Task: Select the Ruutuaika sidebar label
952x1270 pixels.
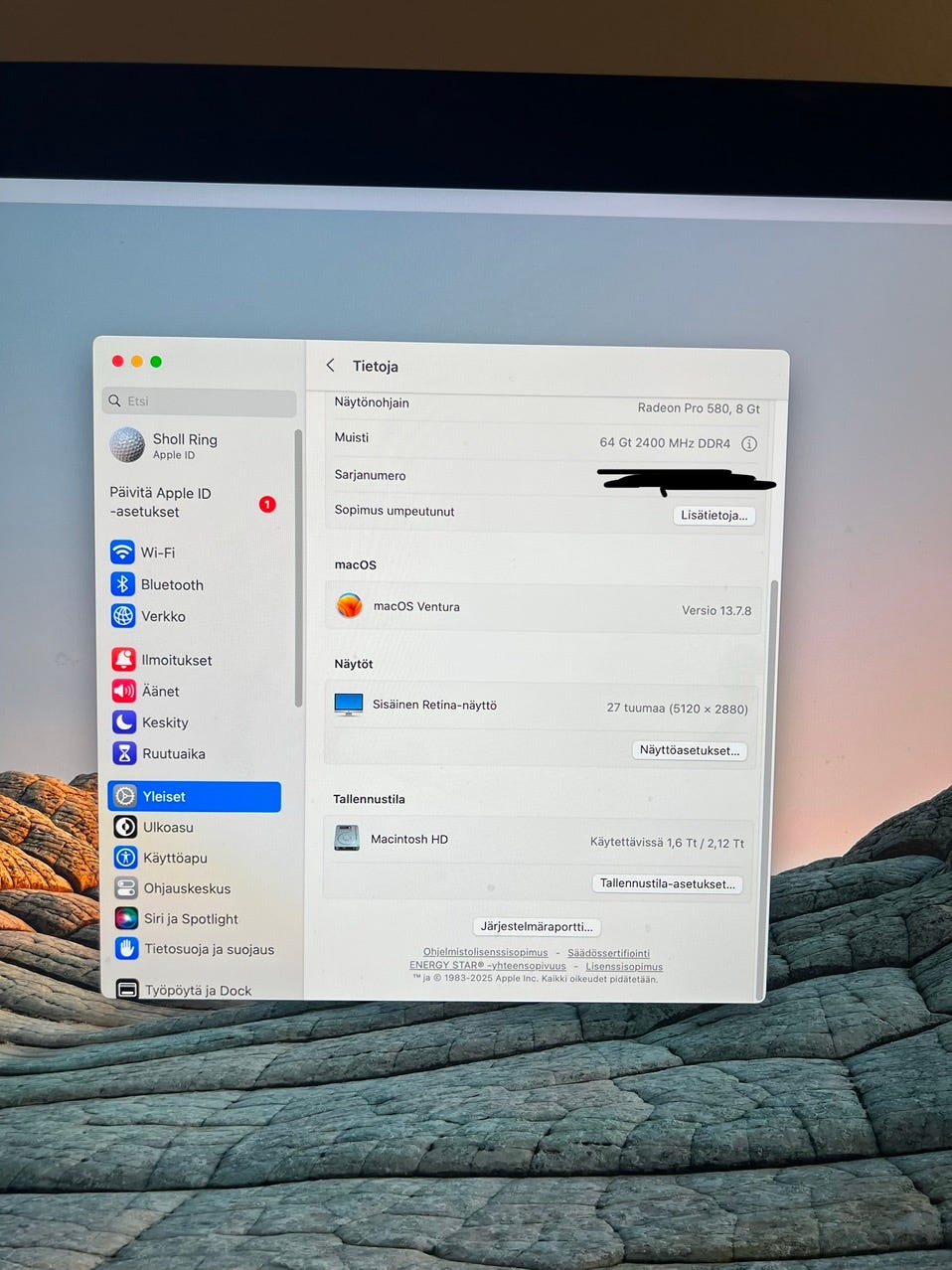Action: pyautogui.click(x=174, y=753)
